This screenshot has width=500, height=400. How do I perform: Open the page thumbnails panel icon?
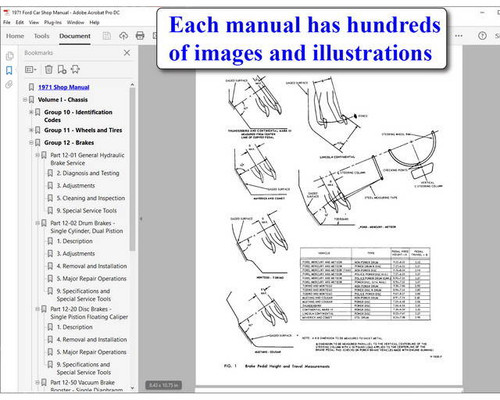[x=9, y=56]
